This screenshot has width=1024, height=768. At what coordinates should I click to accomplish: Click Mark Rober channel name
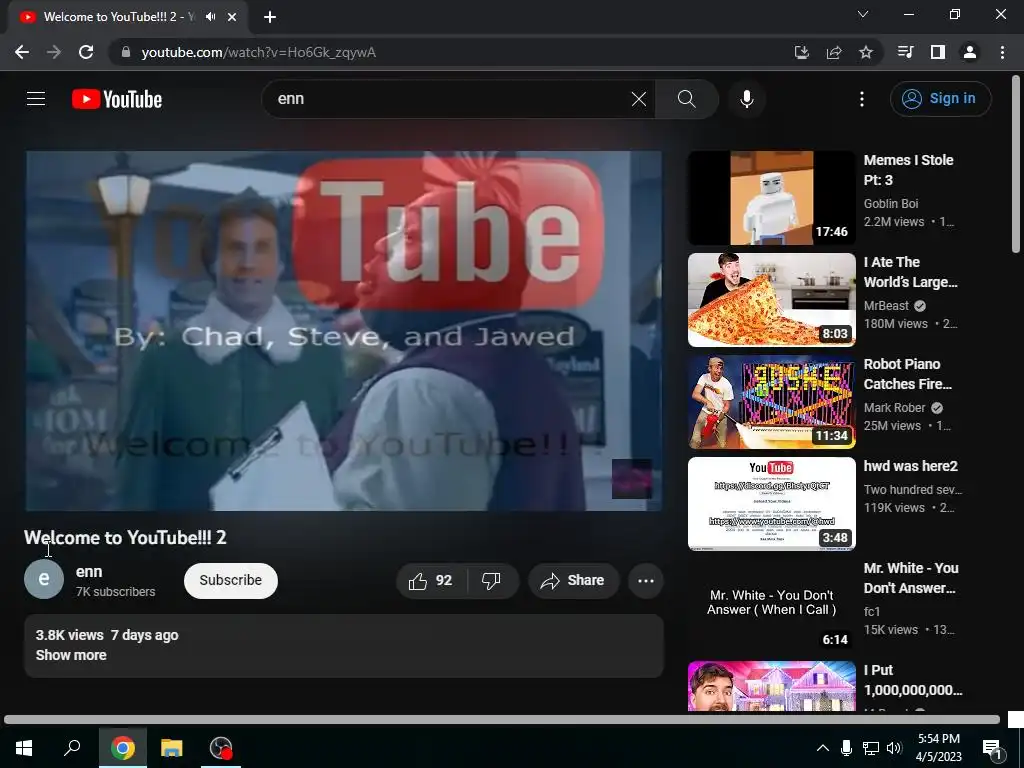click(x=895, y=408)
